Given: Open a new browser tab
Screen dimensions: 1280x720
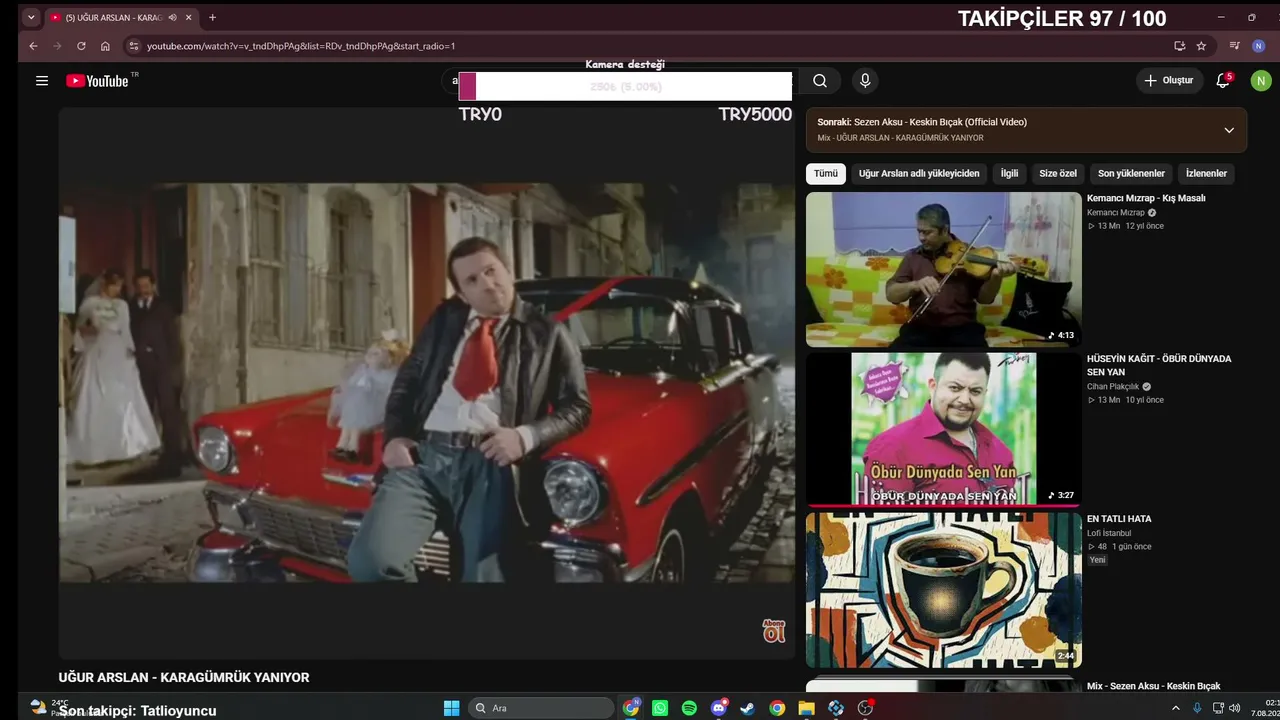Looking at the screenshot, I should click(212, 17).
